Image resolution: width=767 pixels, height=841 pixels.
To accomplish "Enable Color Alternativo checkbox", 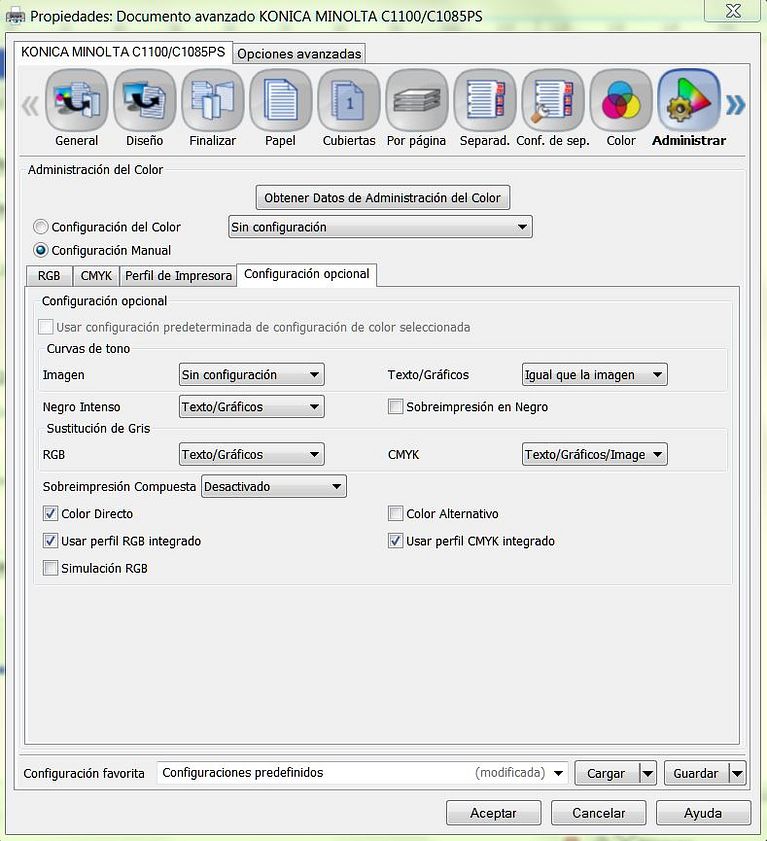I will (395, 513).
